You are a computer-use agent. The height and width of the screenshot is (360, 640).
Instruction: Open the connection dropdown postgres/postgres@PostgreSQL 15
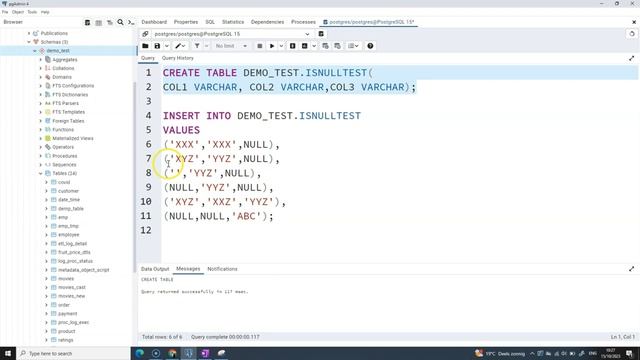(x=232, y=34)
